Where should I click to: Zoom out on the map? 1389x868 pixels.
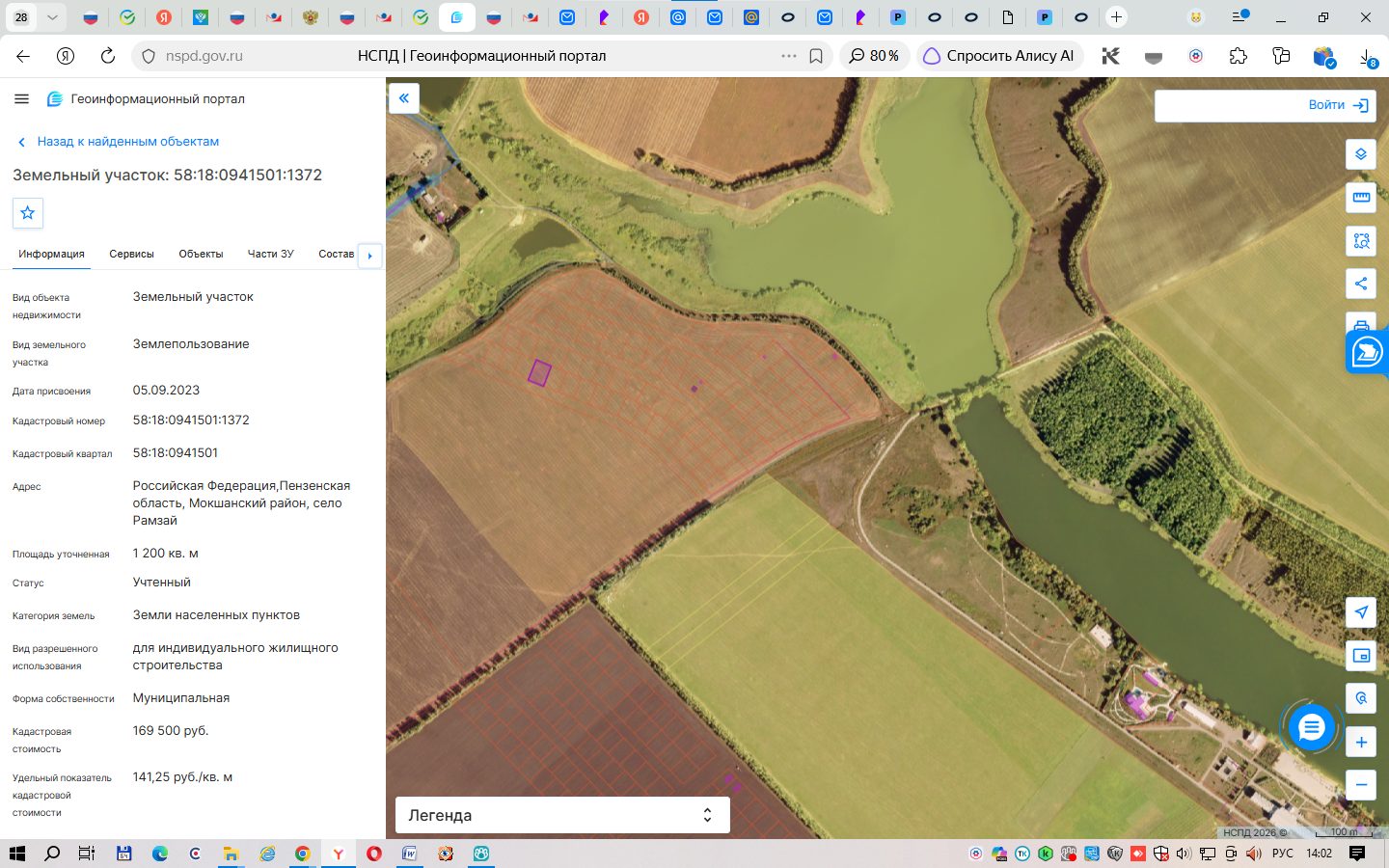click(x=1361, y=784)
